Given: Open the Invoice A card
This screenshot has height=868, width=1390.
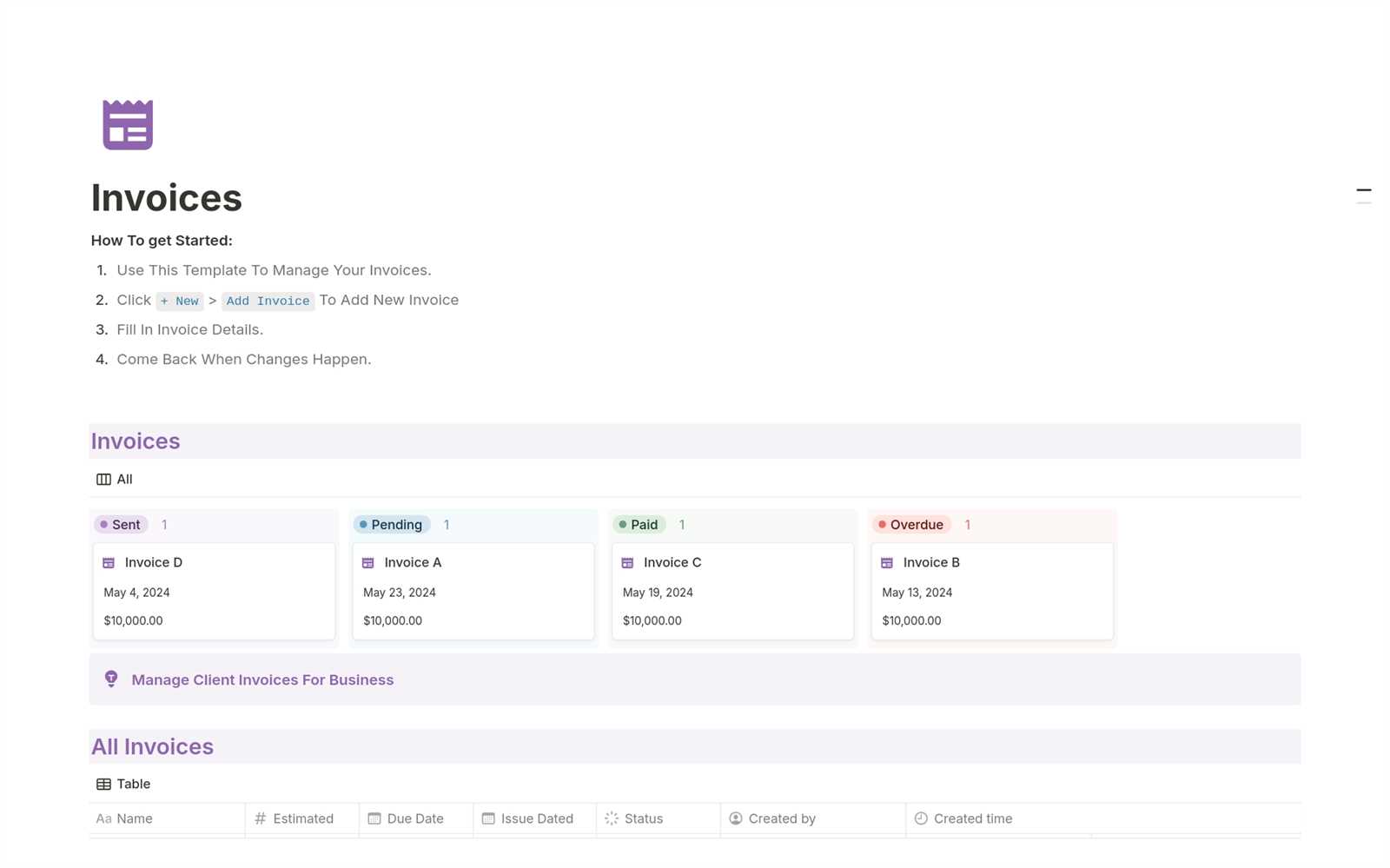Looking at the screenshot, I should point(473,592).
